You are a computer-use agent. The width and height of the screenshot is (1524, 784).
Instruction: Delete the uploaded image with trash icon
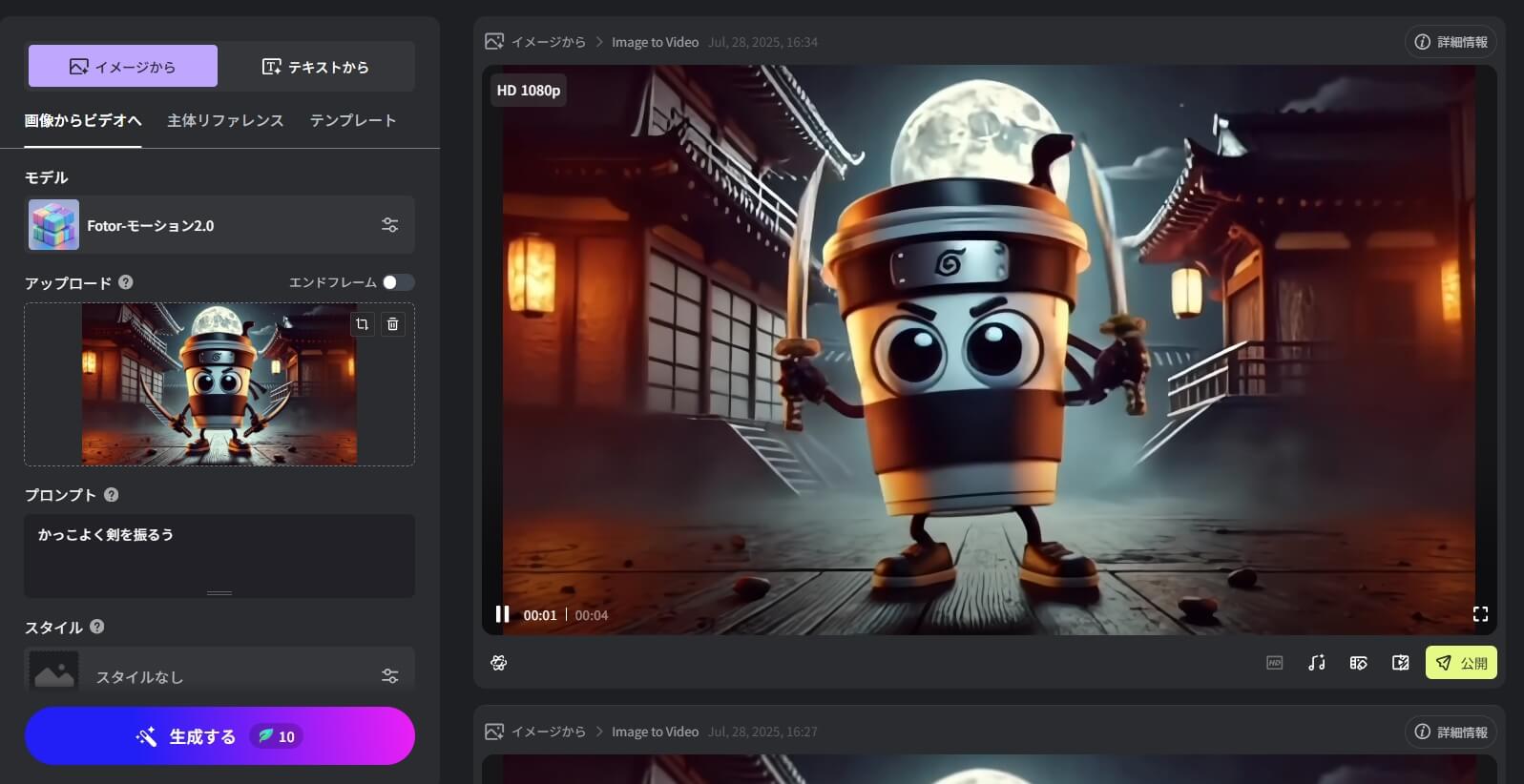[x=392, y=324]
